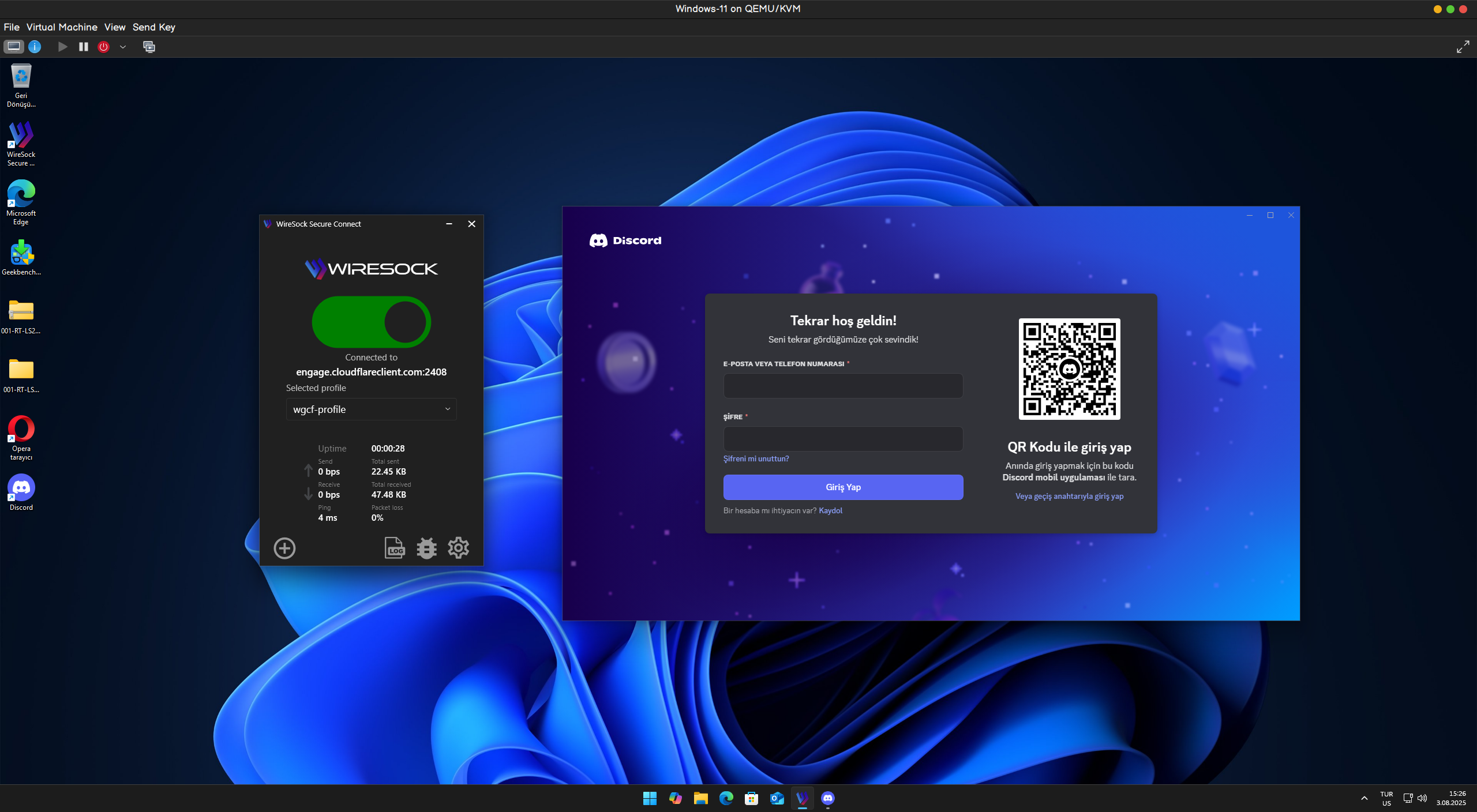
Task: Click the email or phone number field
Action: [843, 386]
